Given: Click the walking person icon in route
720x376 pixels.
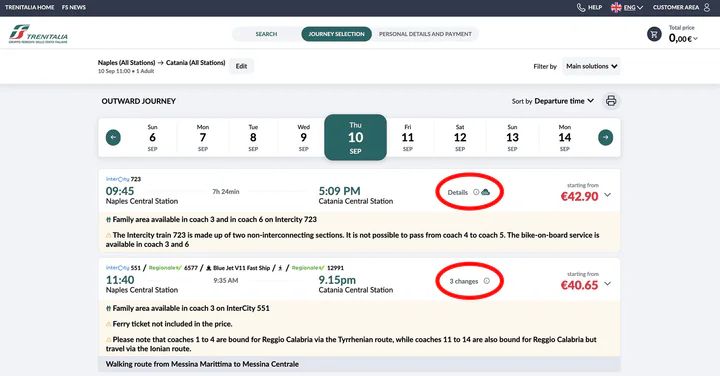Looking at the screenshot, I should (280, 268).
